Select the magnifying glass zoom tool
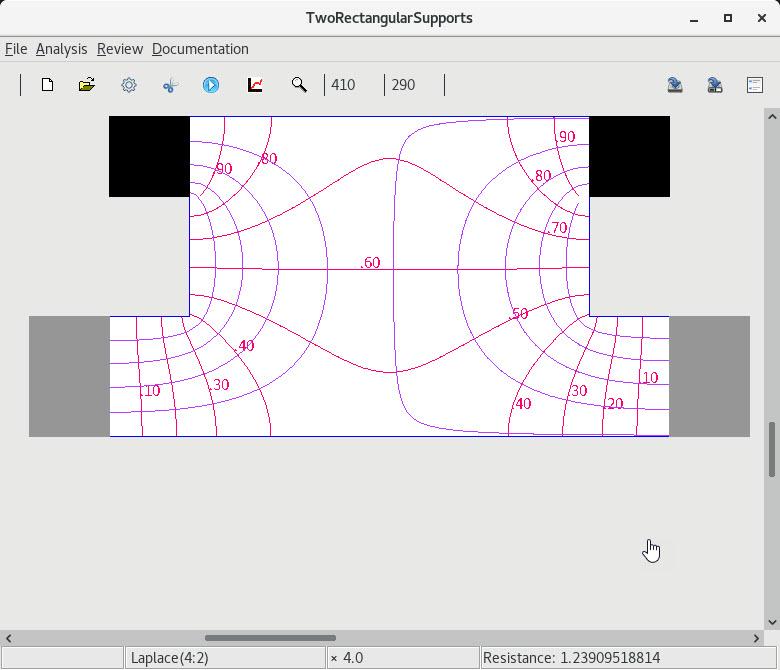 (299, 85)
